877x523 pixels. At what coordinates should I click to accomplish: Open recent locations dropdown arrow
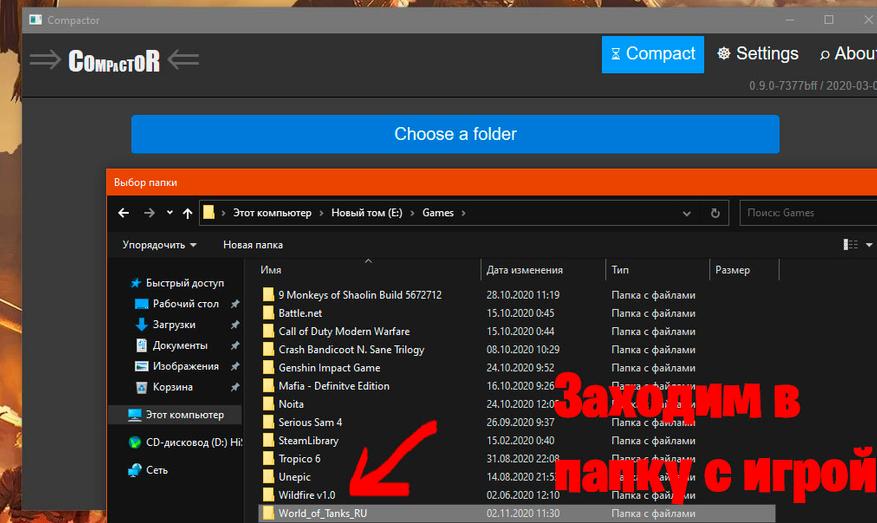tap(170, 213)
